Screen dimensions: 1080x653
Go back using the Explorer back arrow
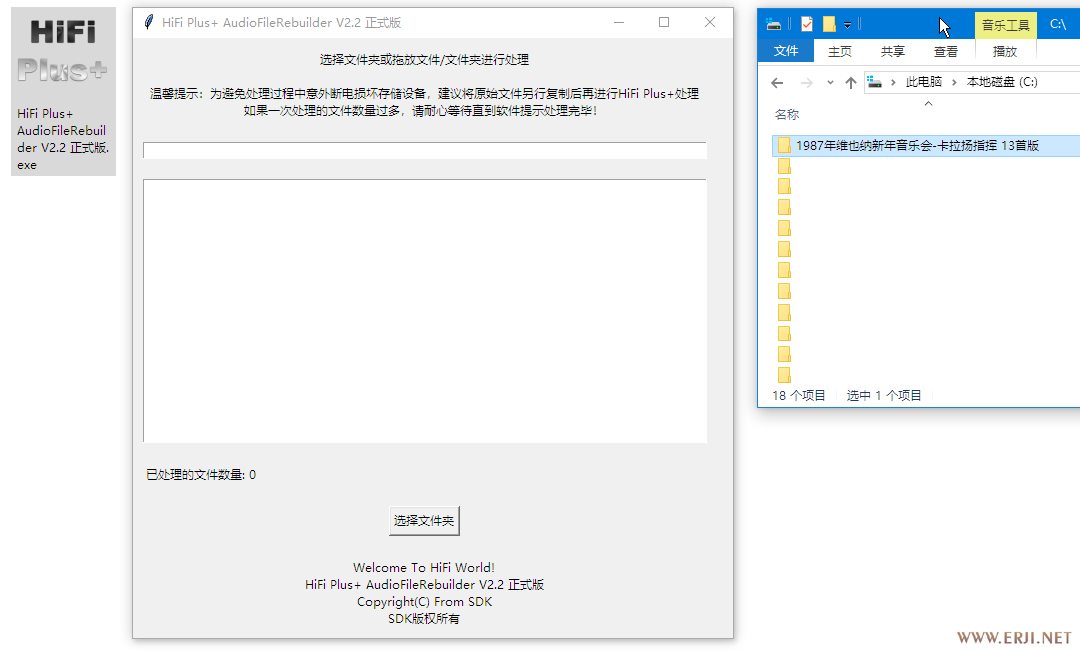tap(777, 83)
